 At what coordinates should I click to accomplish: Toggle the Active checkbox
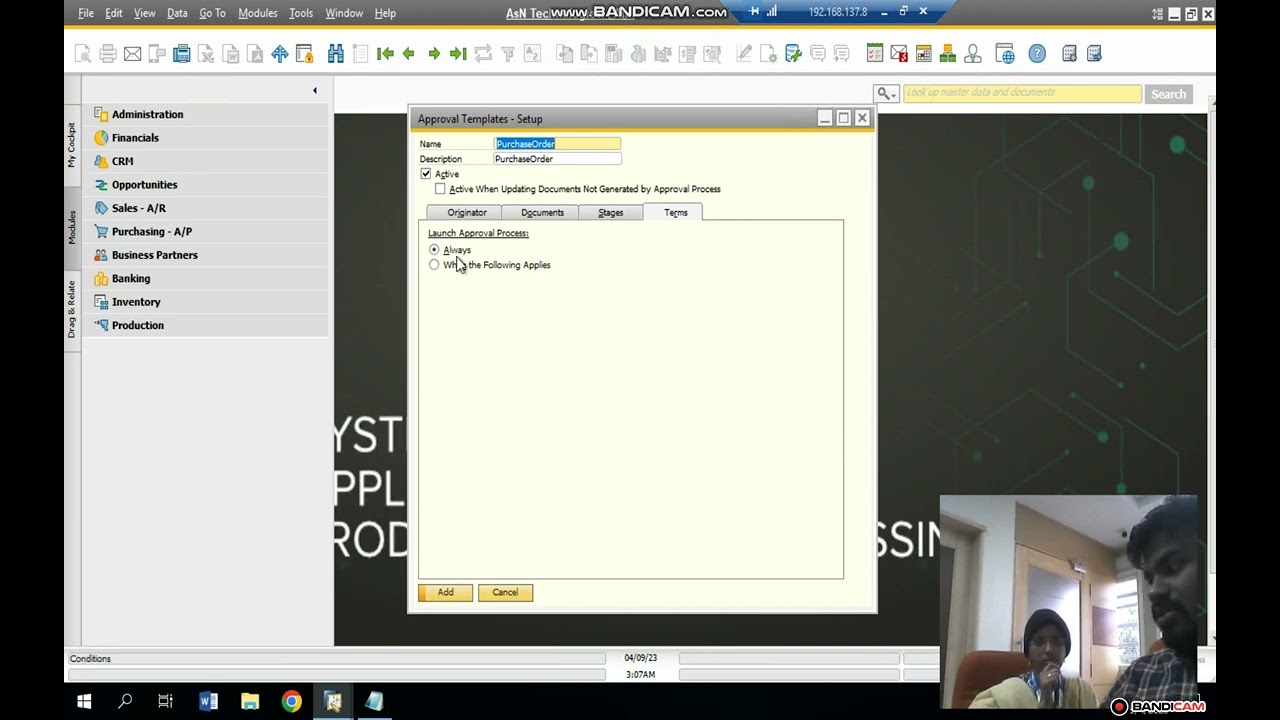426,174
